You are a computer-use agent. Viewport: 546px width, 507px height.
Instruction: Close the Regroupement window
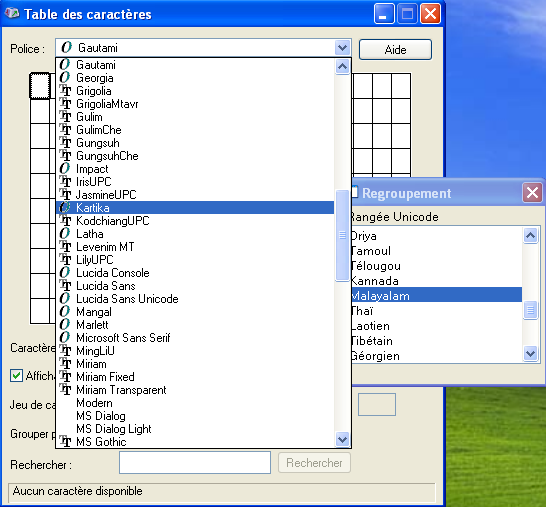click(532, 193)
